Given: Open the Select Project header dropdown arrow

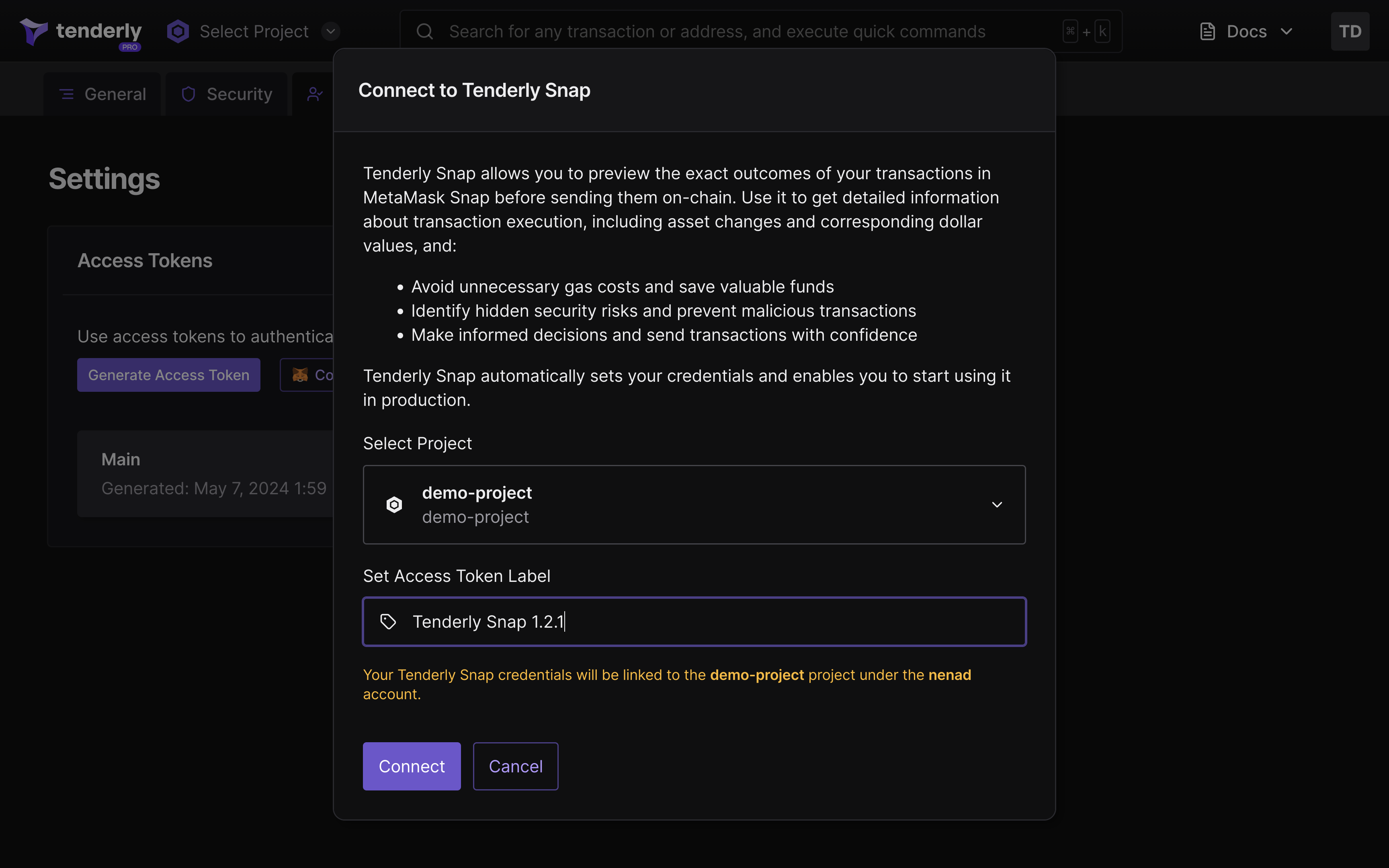Looking at the screenshot, I should tap(331, 32).
